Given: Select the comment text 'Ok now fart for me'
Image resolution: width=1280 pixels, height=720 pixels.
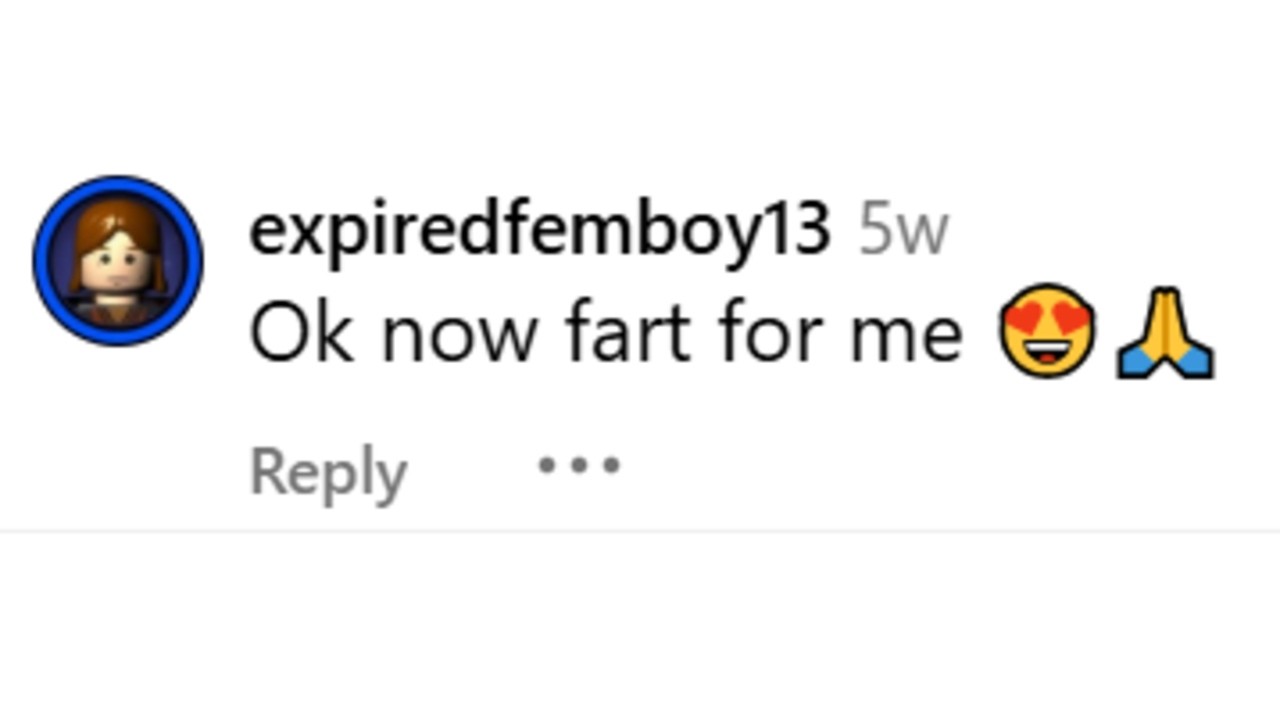Looking at the screenshot, I should [605, 333].
